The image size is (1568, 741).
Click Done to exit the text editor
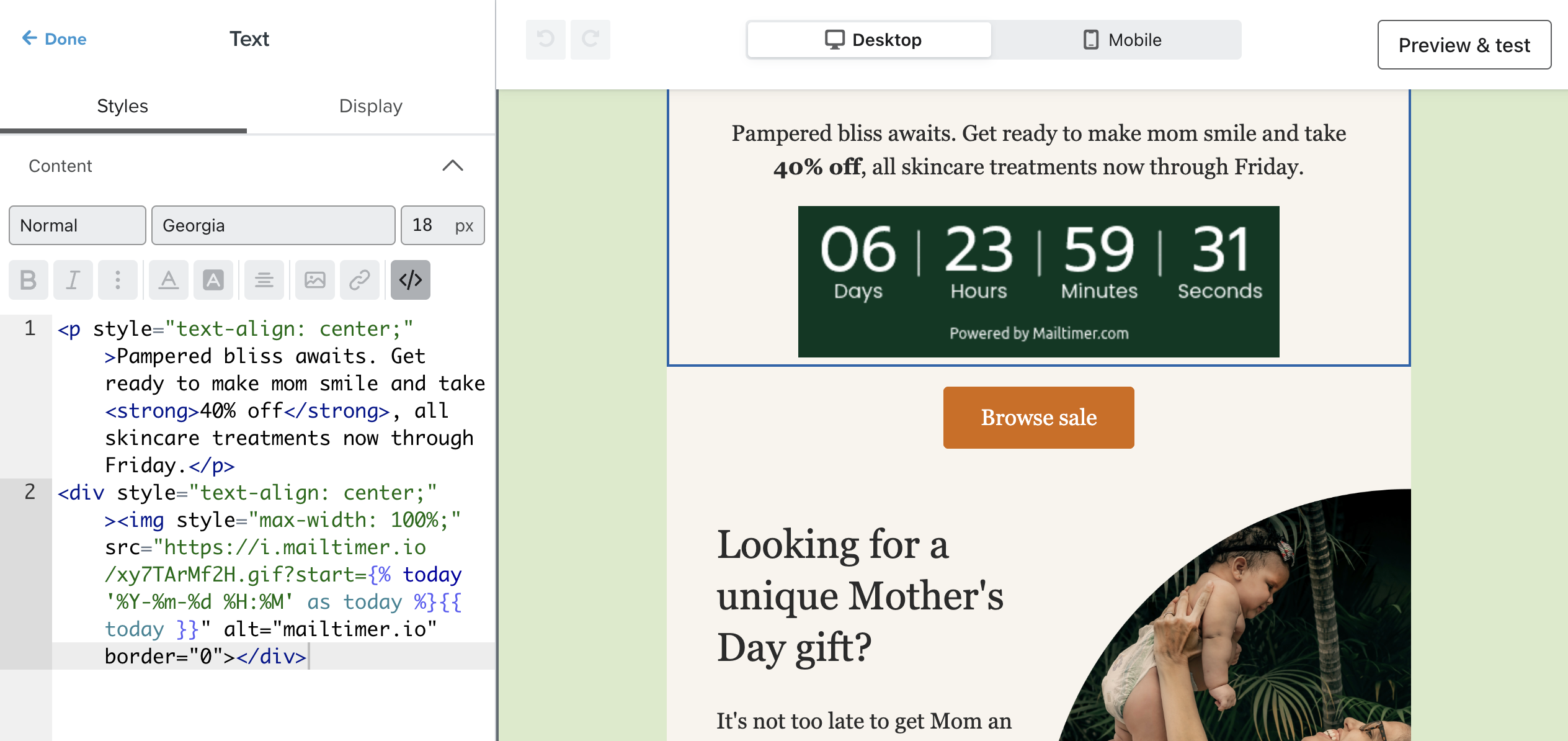point(54,38)
